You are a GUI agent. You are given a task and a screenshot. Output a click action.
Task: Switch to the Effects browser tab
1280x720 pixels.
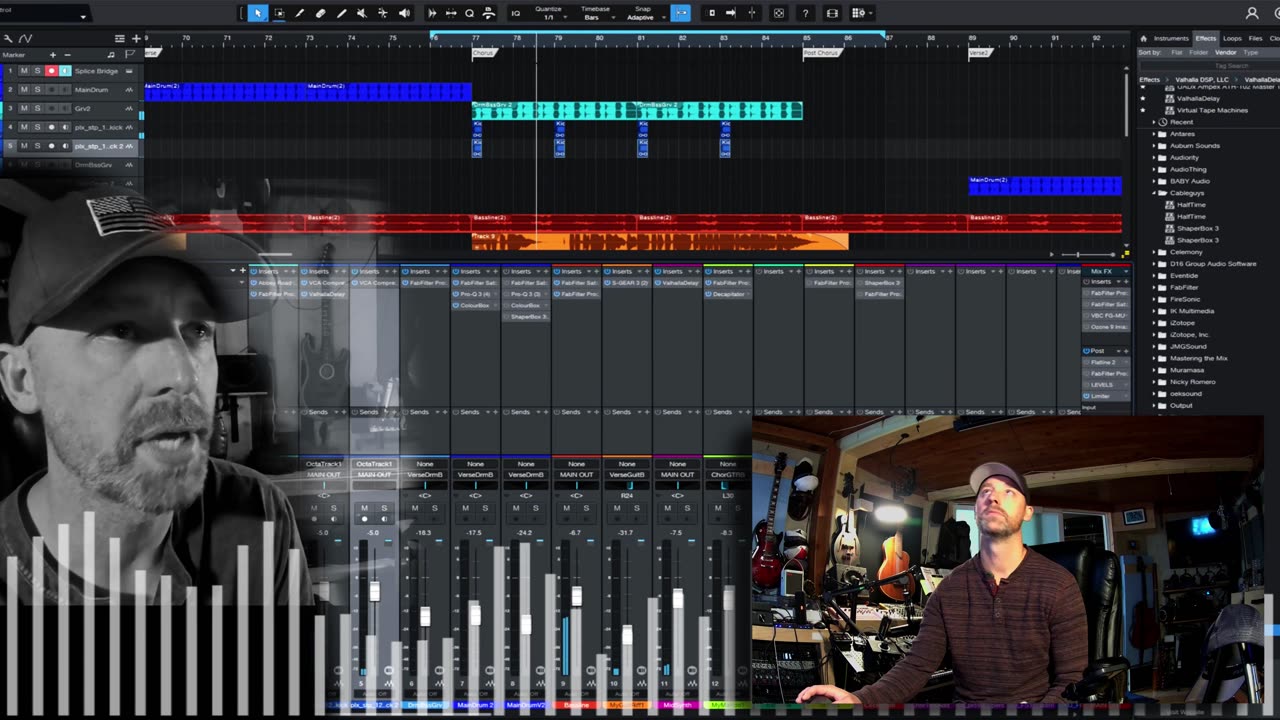coord(1206,38)
